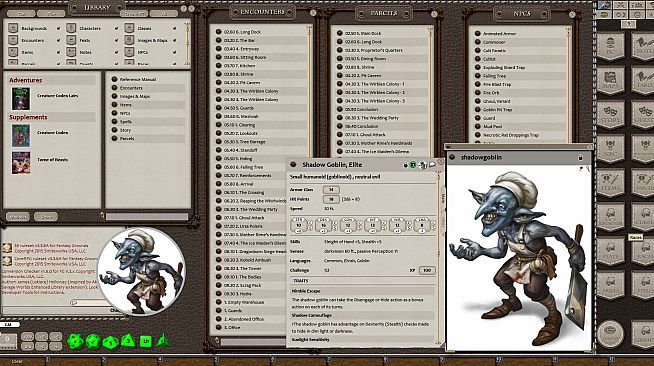Viewport: 654px width, 366px height.
Task: Open Encounters entry in Library module list
Action: tap(148, 88)
